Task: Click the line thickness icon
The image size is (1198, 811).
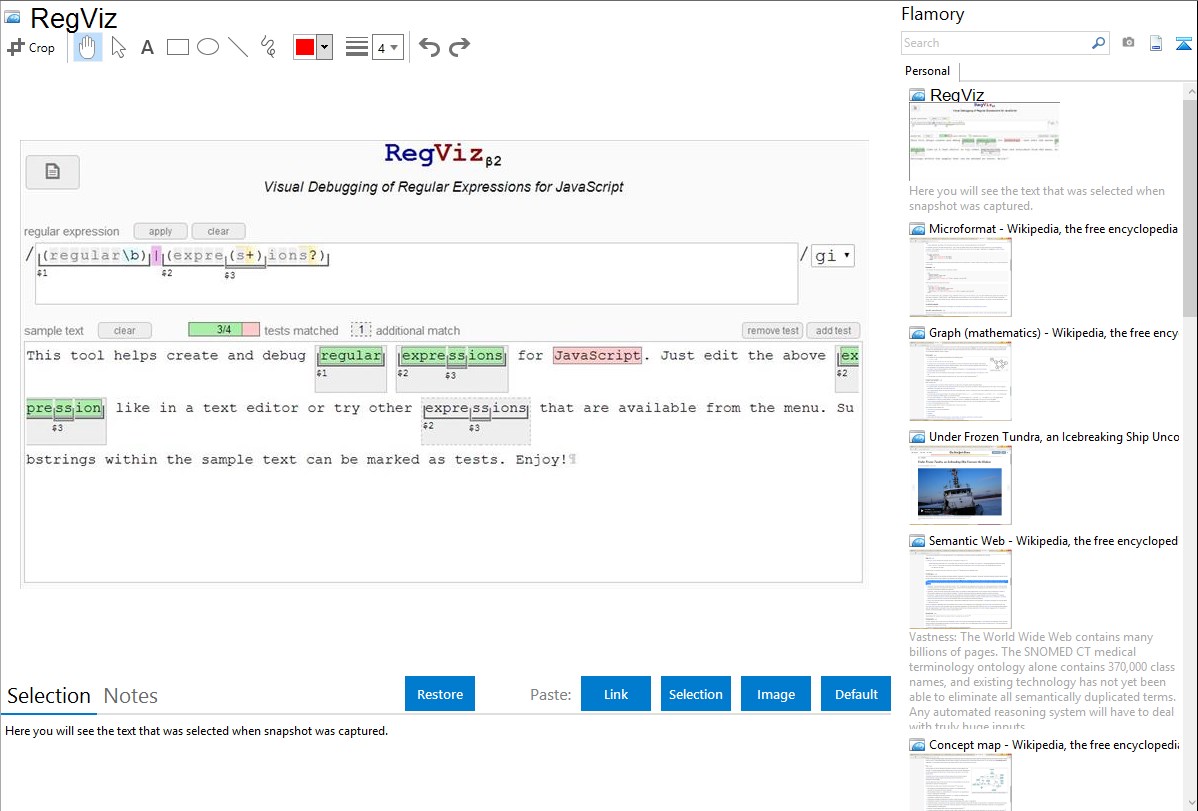Action: coord(357,47)
